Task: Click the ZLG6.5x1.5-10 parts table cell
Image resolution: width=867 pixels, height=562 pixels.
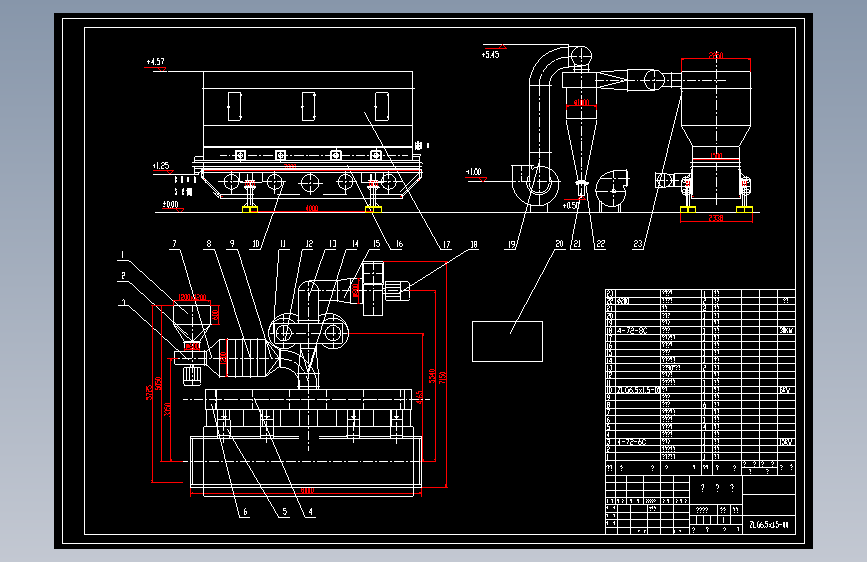Action: [x=638, y=390]
